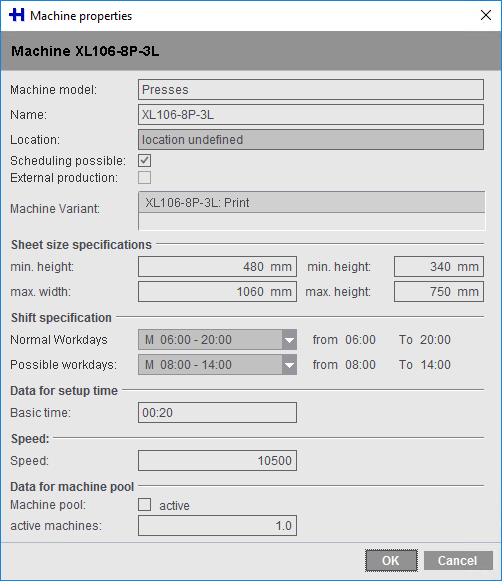Click the active machines field showing 1.0
This screenshot has height=581, width=502.
click(x=217, y=525)
